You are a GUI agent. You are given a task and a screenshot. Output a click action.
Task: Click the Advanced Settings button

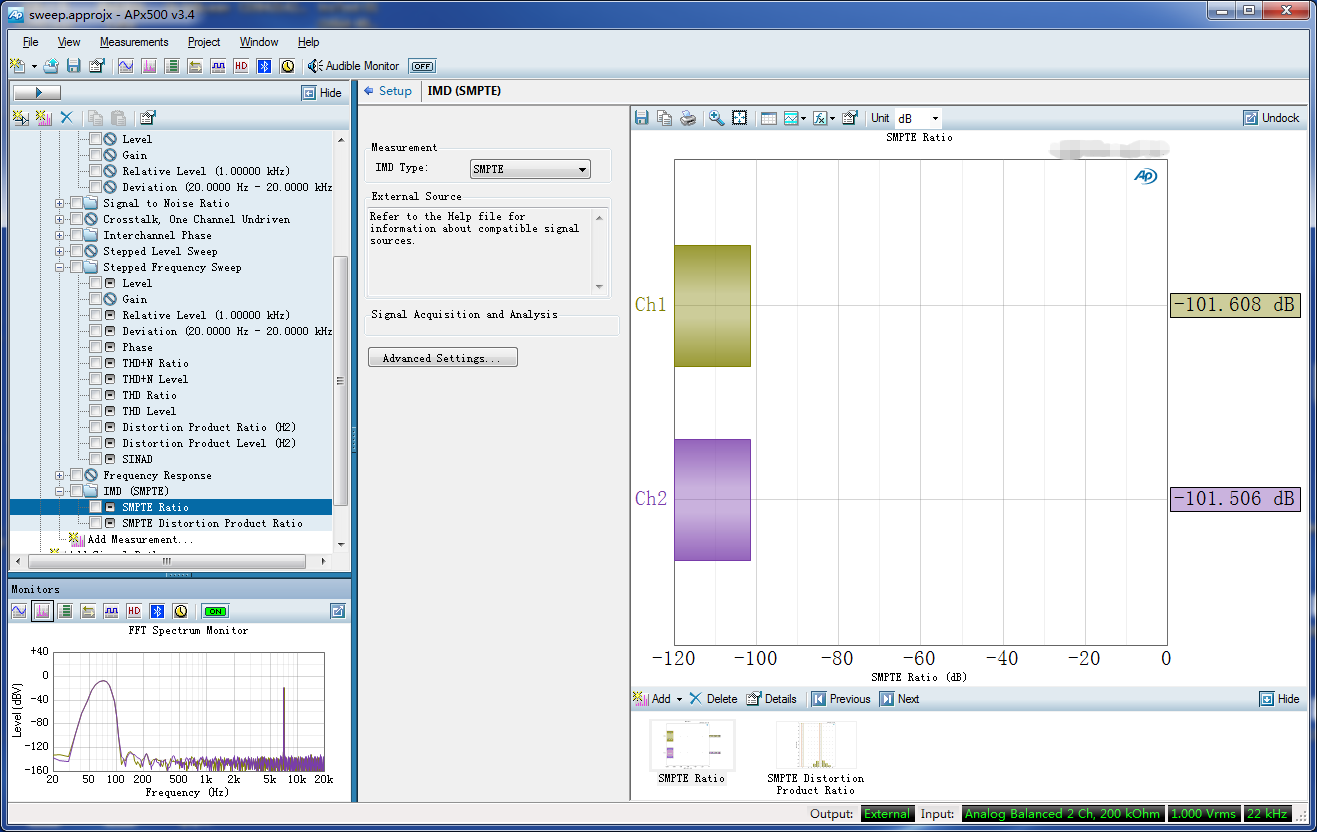[x=443, y=358]
